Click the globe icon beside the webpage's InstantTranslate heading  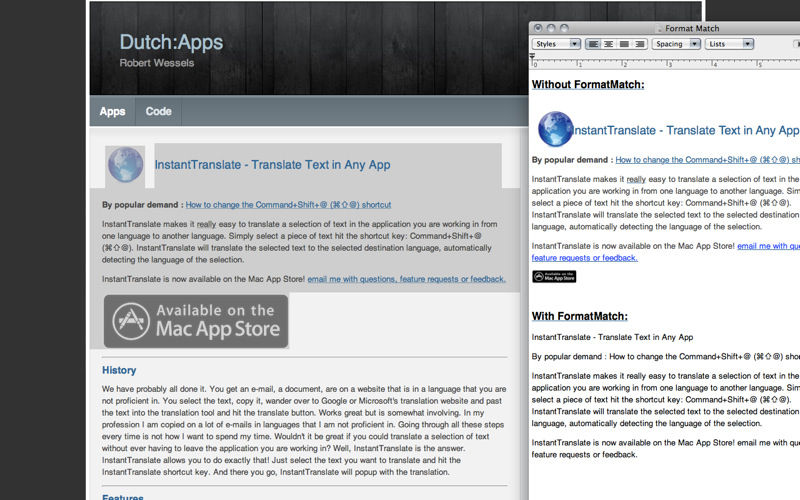(x=125, y=164)
